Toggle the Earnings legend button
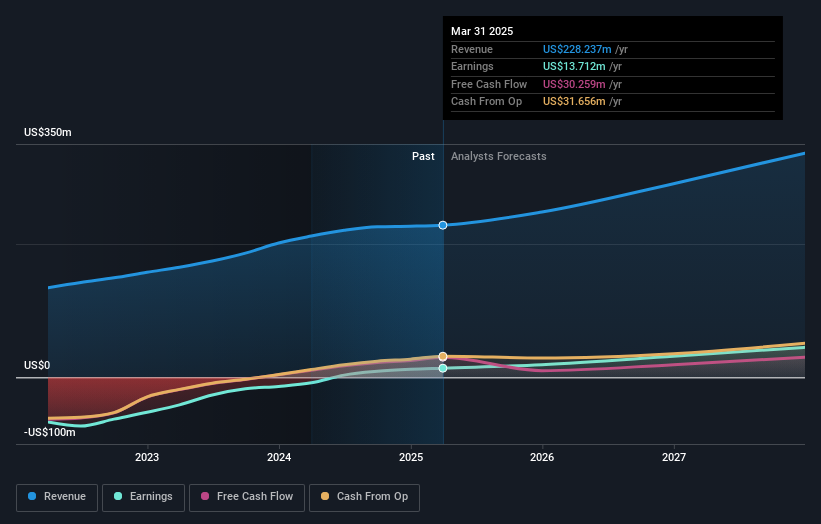 click(143, 497)
